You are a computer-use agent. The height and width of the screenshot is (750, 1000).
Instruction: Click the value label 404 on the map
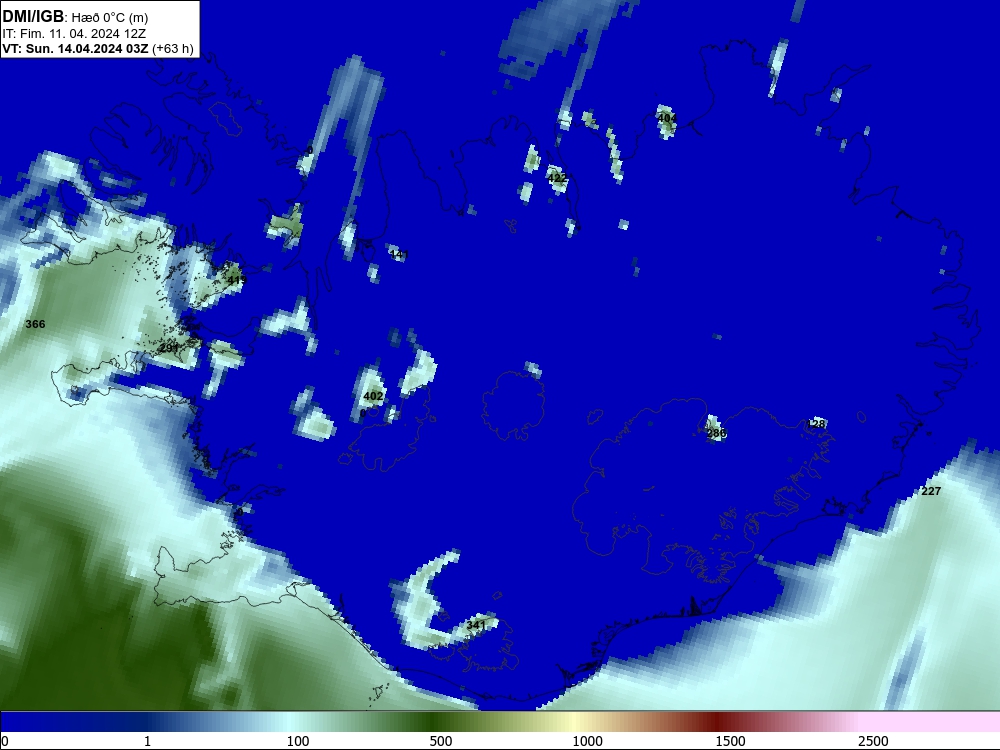point(666,118)
